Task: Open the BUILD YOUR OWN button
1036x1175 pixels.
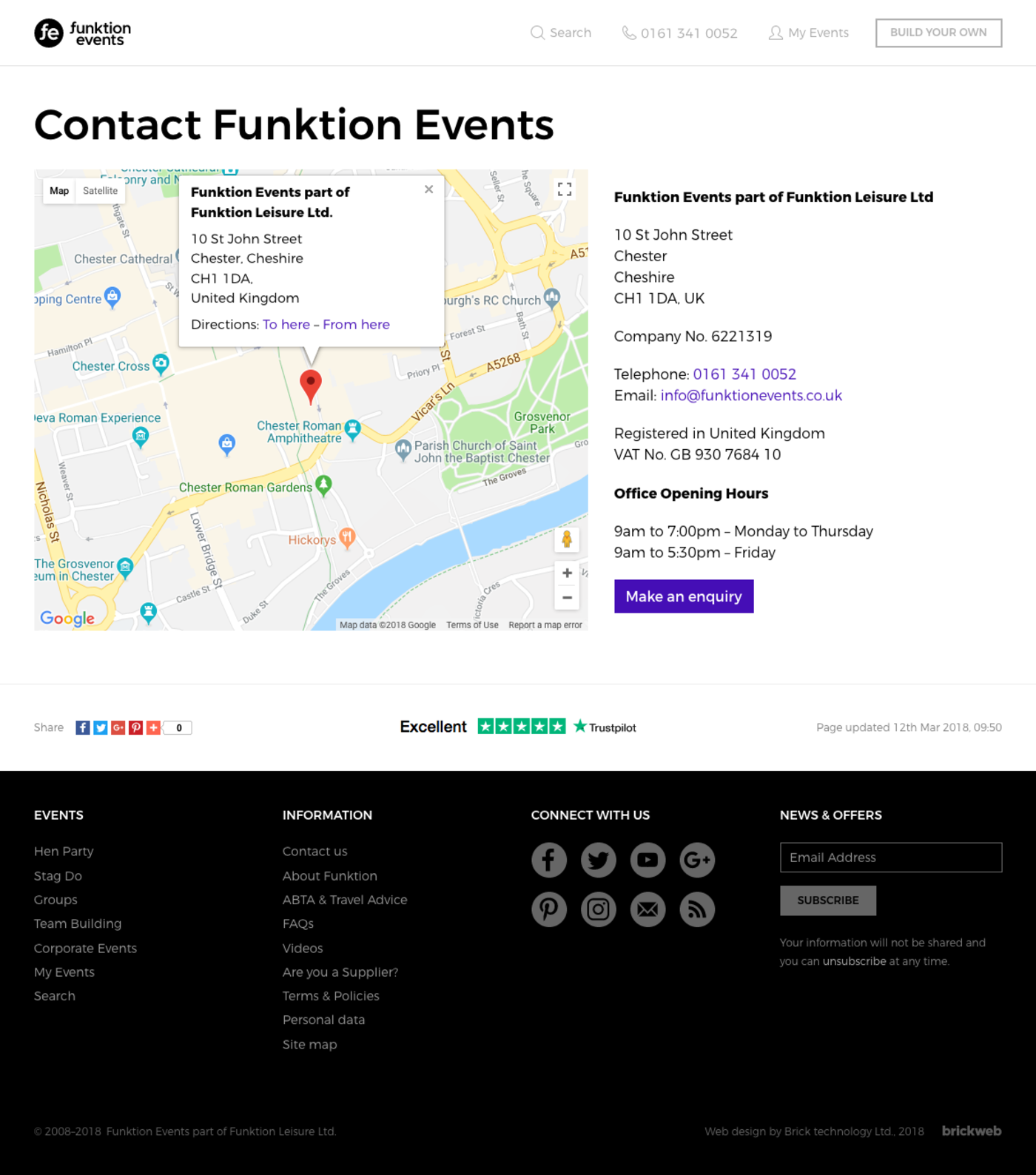Action: point(938,33)
